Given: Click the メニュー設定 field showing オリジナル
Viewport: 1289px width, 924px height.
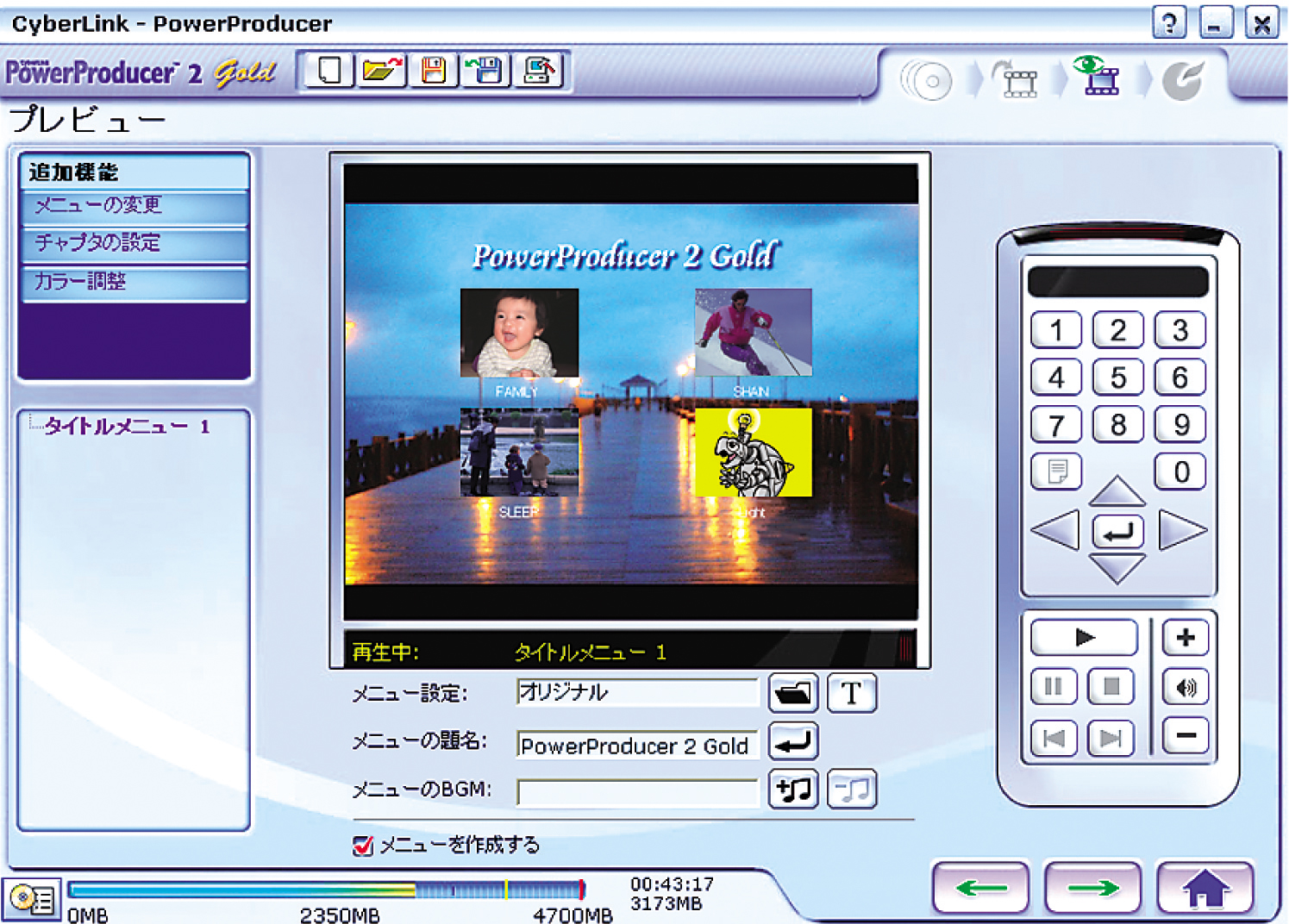Looking at the screenshot, I should [637, 692].
